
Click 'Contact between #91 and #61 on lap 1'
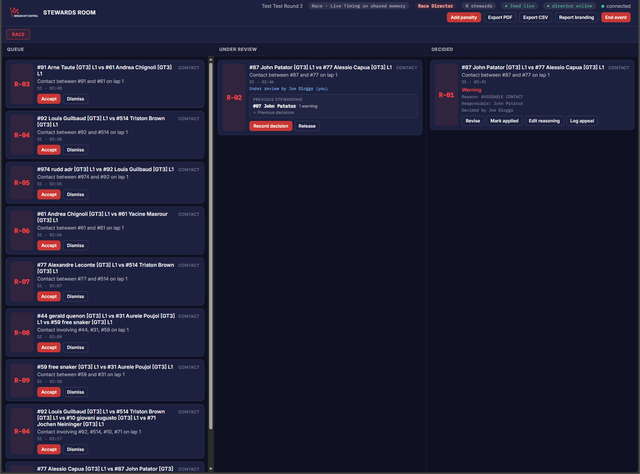[80, 81]
